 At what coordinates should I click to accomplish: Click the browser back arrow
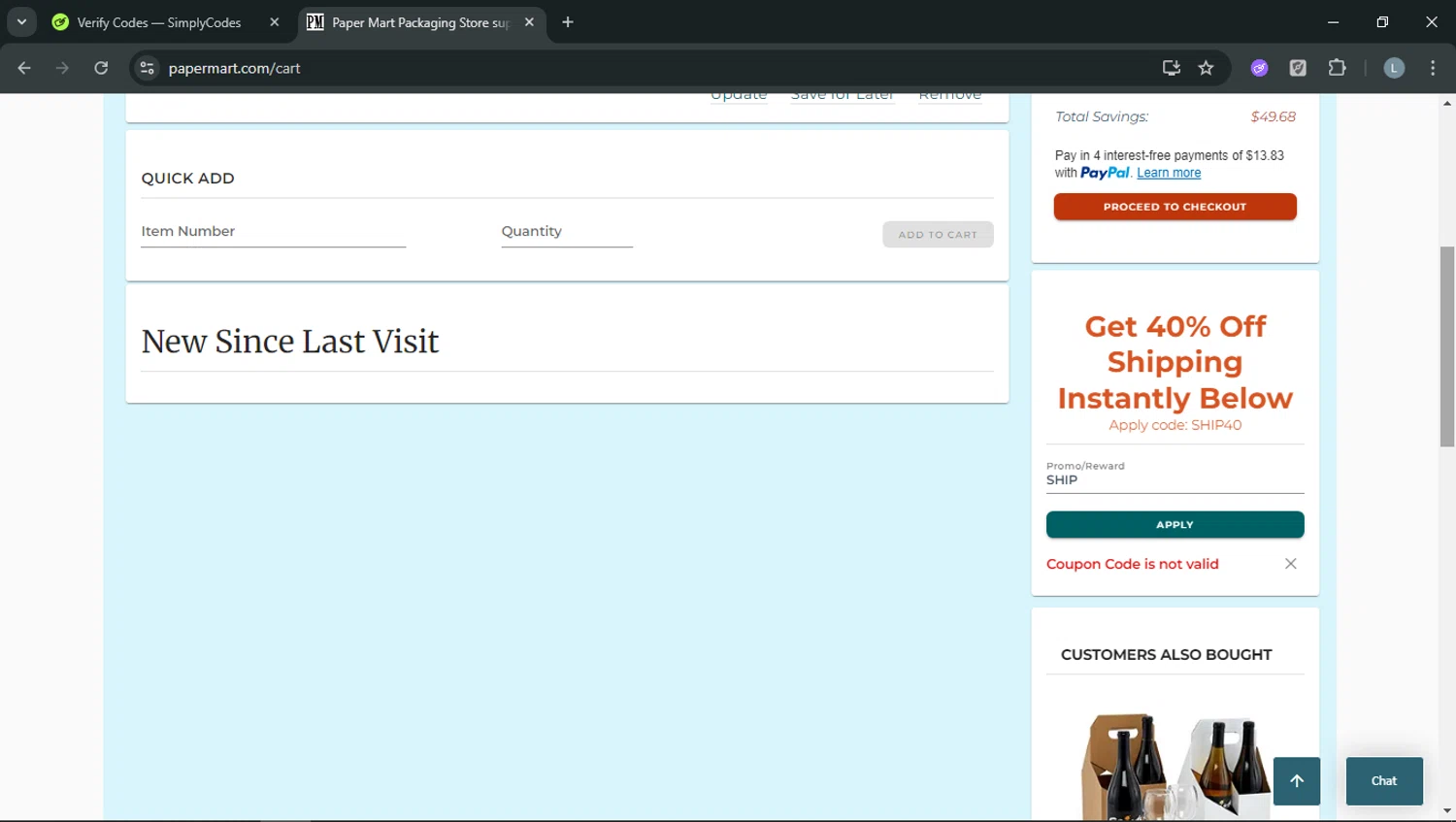click(24, 68)
